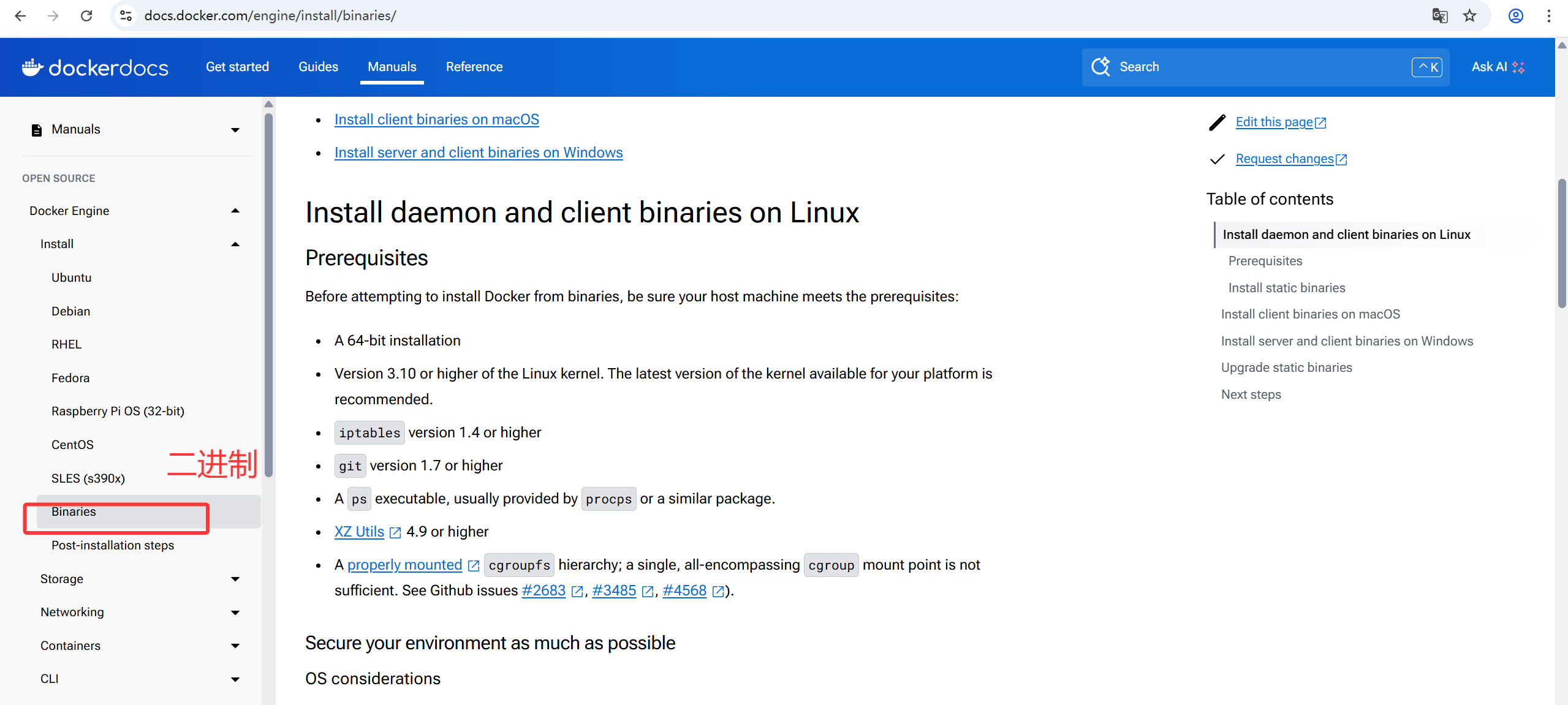Click the browser back arrow
This screenshot has height=705, width=1568.
pos(20,16)
